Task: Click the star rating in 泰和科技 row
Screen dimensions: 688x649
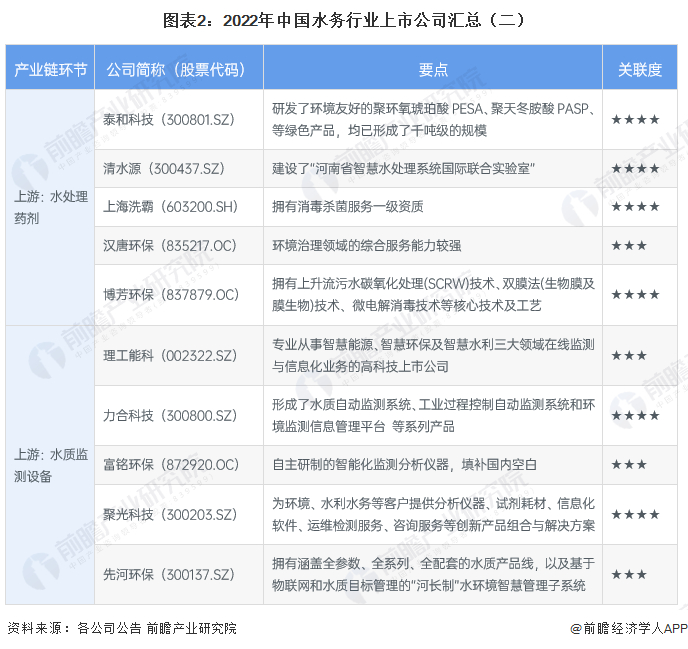Action: point(635,119)
